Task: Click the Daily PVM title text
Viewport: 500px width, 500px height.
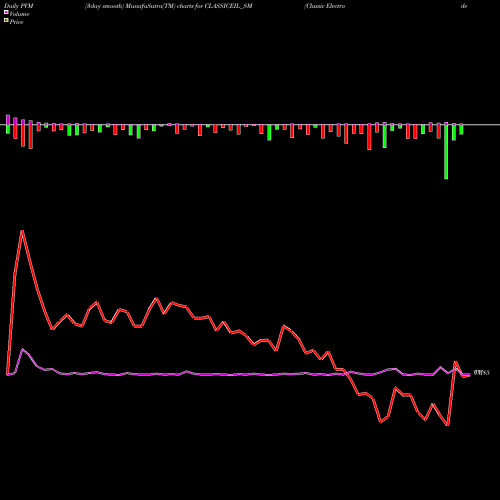Action: coord(19,6)
